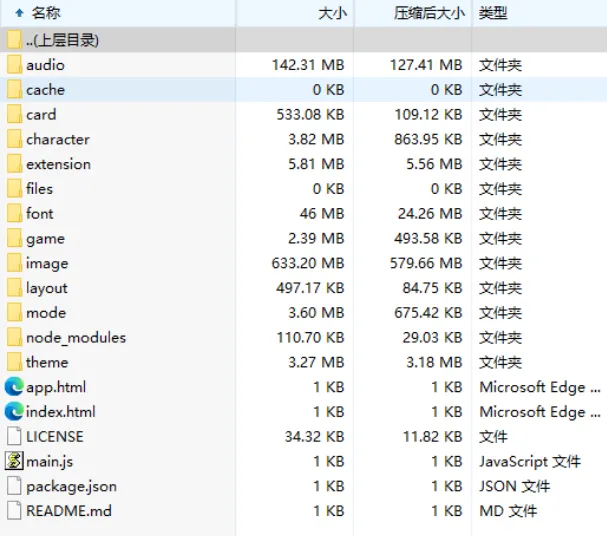Select the cache folder icon
The width and height of the screenshot is (607, 536).
click(x=14, y=89)
